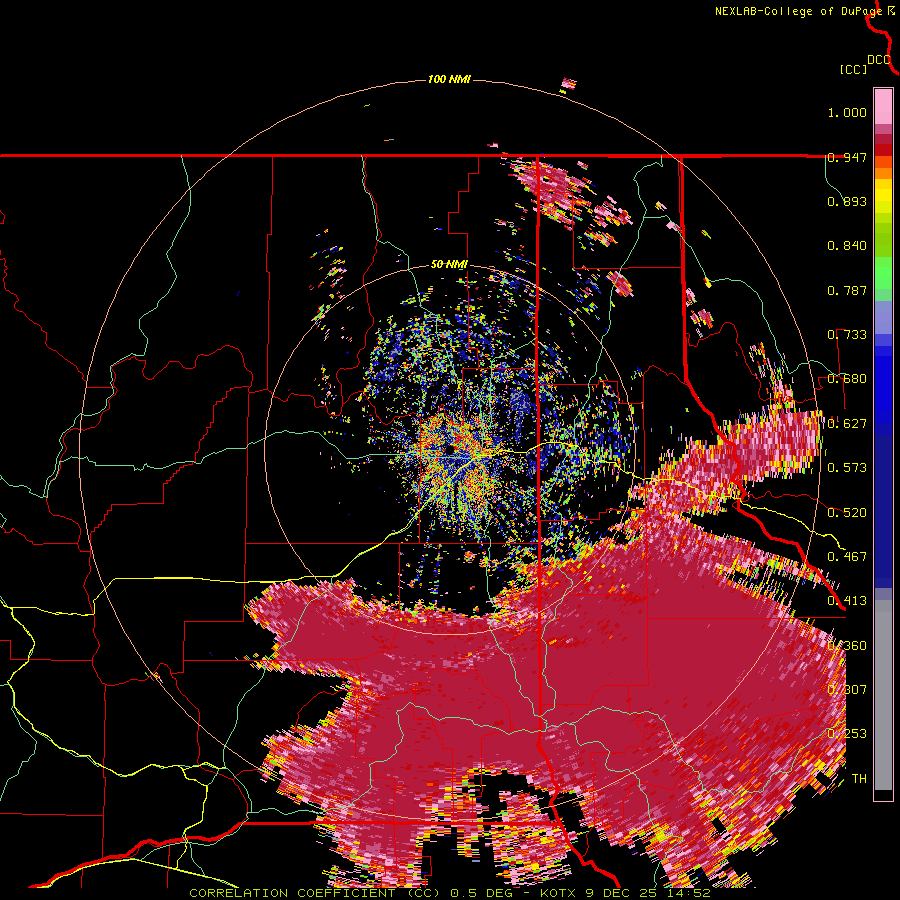The height and width of the screenshot is (900, 900).
Task: Click the 0.893 legend value
Action: [x=847, y=201]
